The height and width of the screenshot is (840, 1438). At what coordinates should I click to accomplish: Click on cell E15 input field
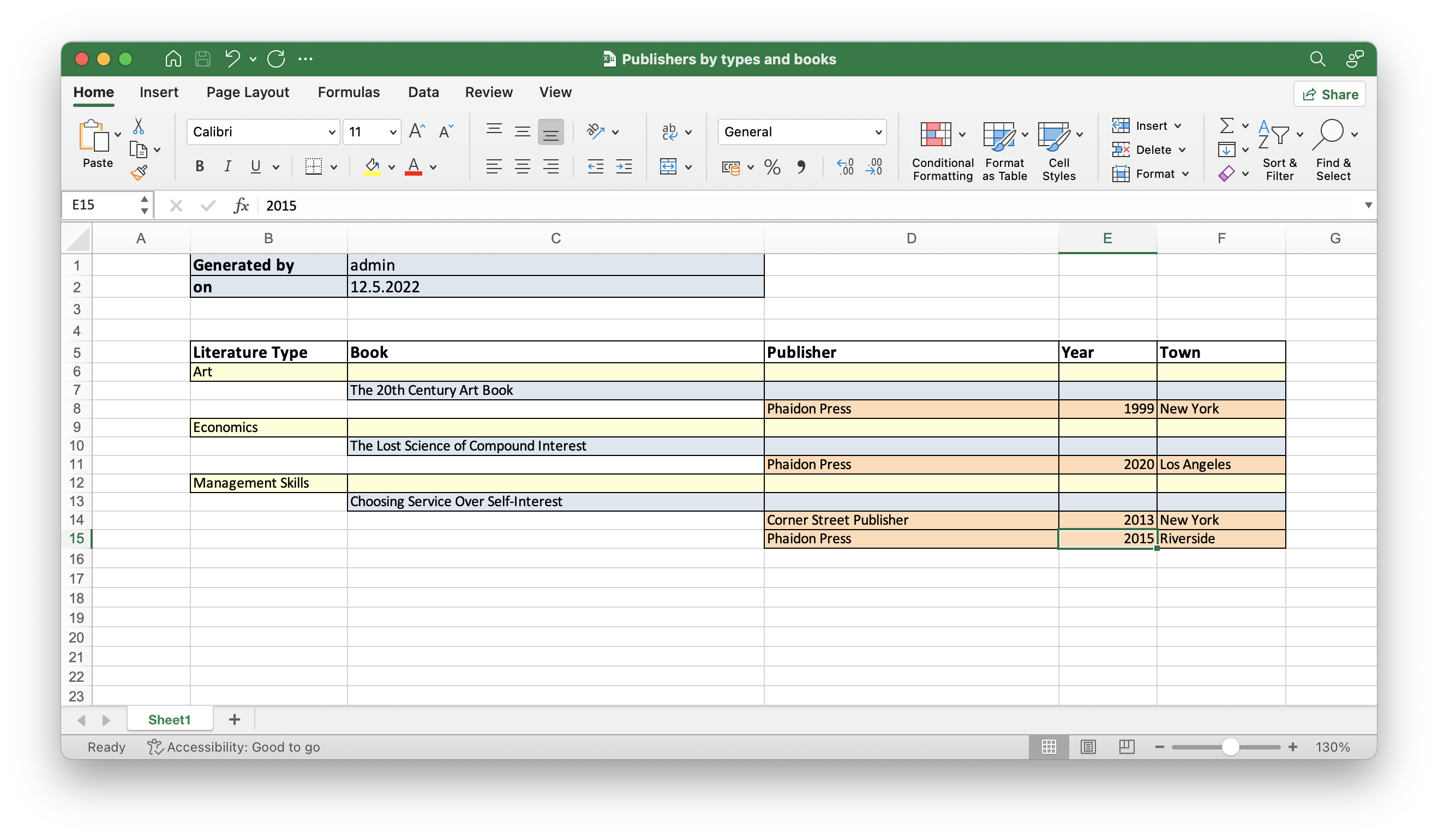click(x=1107, y=538)
